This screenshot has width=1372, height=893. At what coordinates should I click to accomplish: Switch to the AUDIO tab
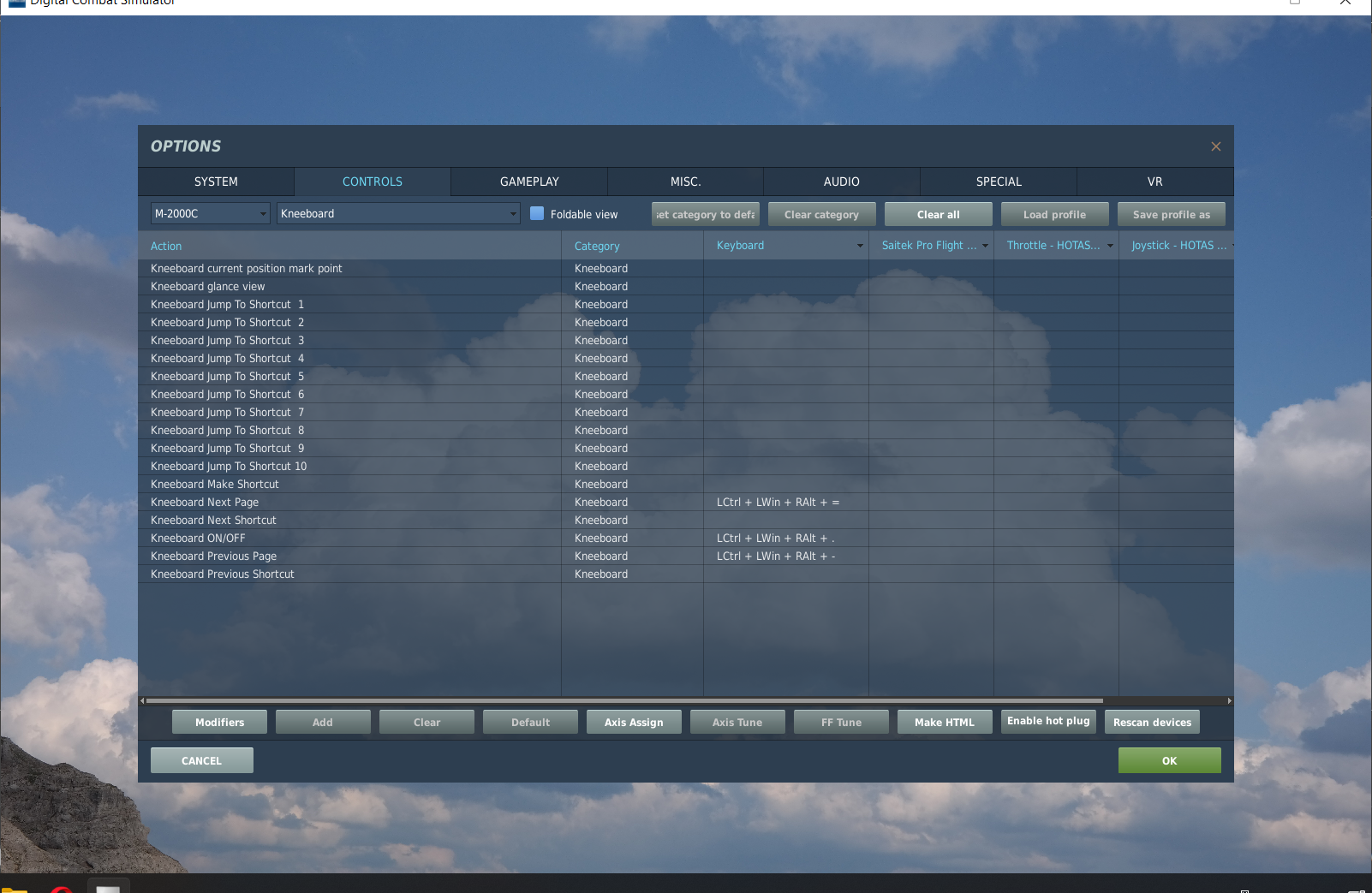click(842, 182)
